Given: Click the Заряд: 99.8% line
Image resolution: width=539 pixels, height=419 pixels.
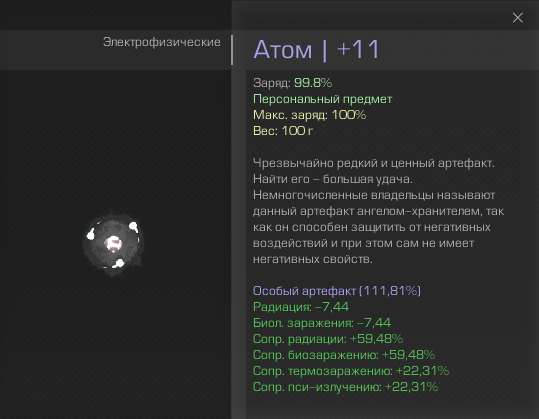Looking at the screenshot, I should [293, 83].
